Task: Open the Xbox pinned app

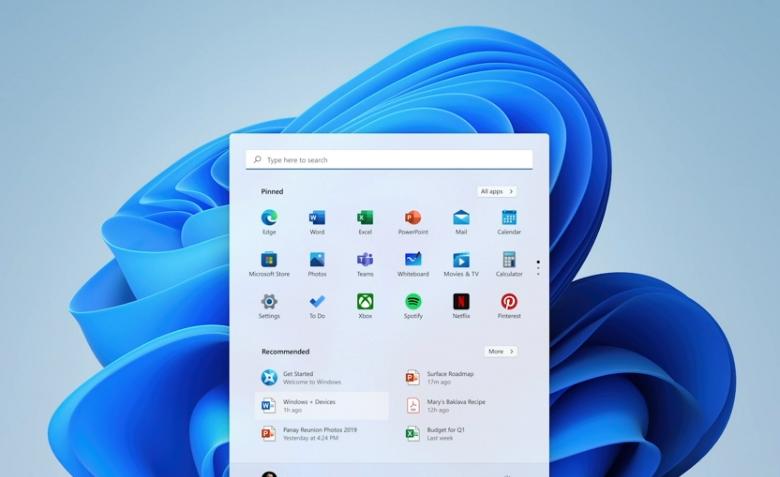Action: (365, 306)
